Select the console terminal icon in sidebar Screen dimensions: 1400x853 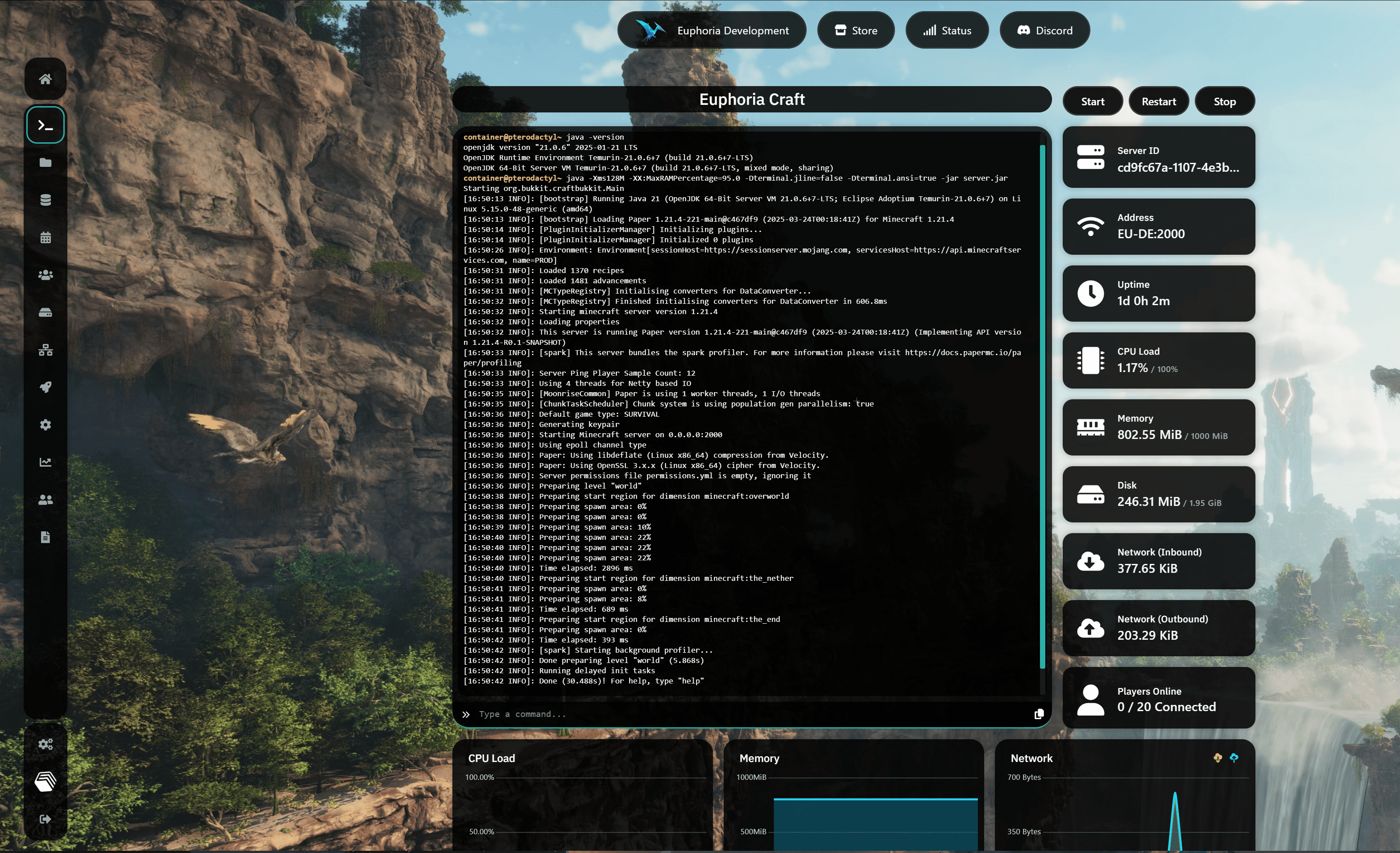click(46, 125)
